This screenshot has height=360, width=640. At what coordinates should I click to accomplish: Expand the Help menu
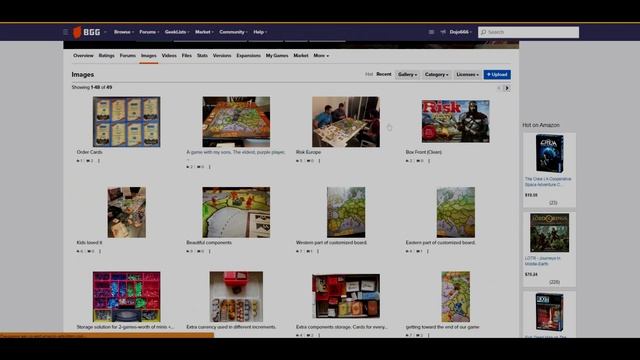[x=260, y=32]
